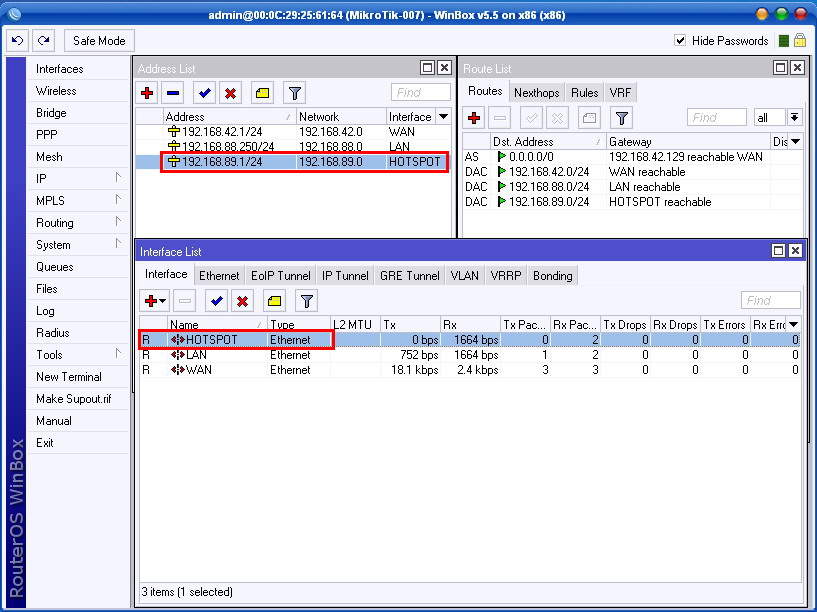Click remove icon in Route List toolbar
This screenshot has width=817, height=612.
(500, 118)
